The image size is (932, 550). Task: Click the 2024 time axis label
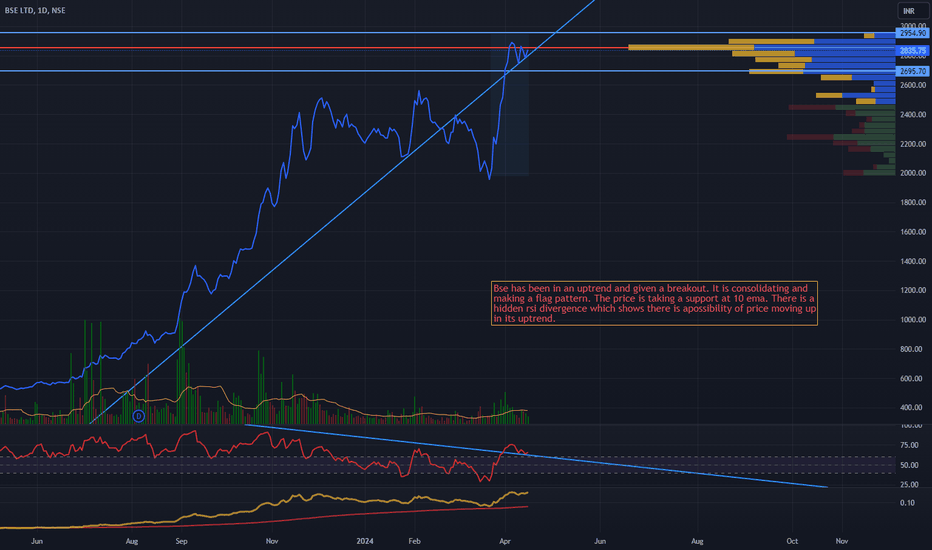[x=364, y=541]
